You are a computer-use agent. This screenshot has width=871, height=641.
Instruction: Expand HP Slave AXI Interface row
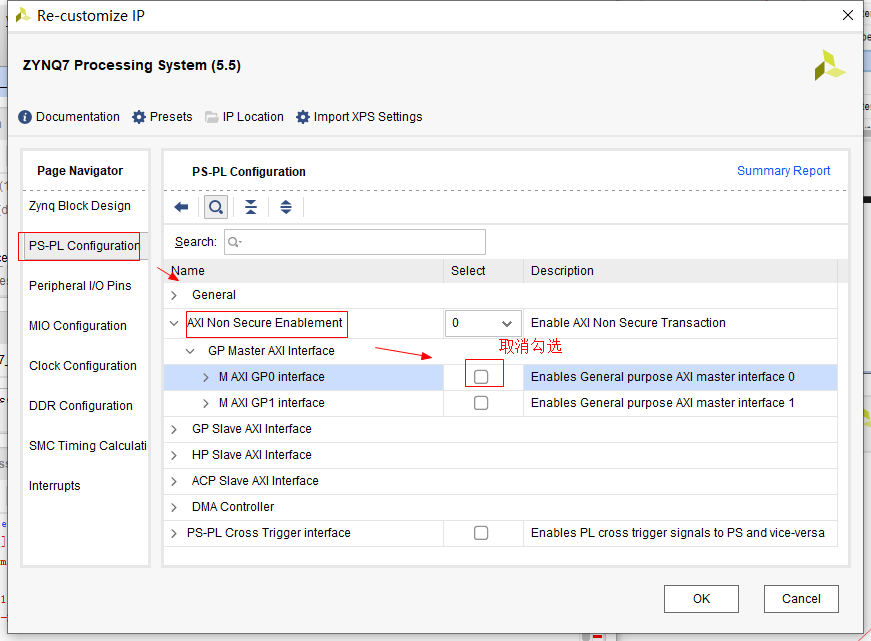pyautogui.click(x=174, y=455)
